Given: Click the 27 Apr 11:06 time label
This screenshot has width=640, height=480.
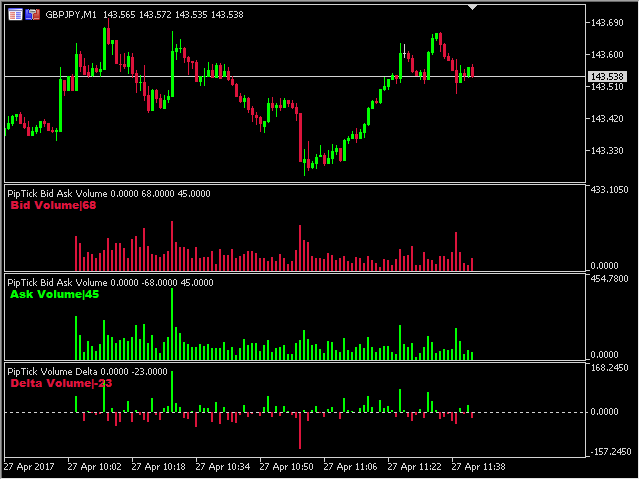Looking at the screenshot, I should [350, 467].
